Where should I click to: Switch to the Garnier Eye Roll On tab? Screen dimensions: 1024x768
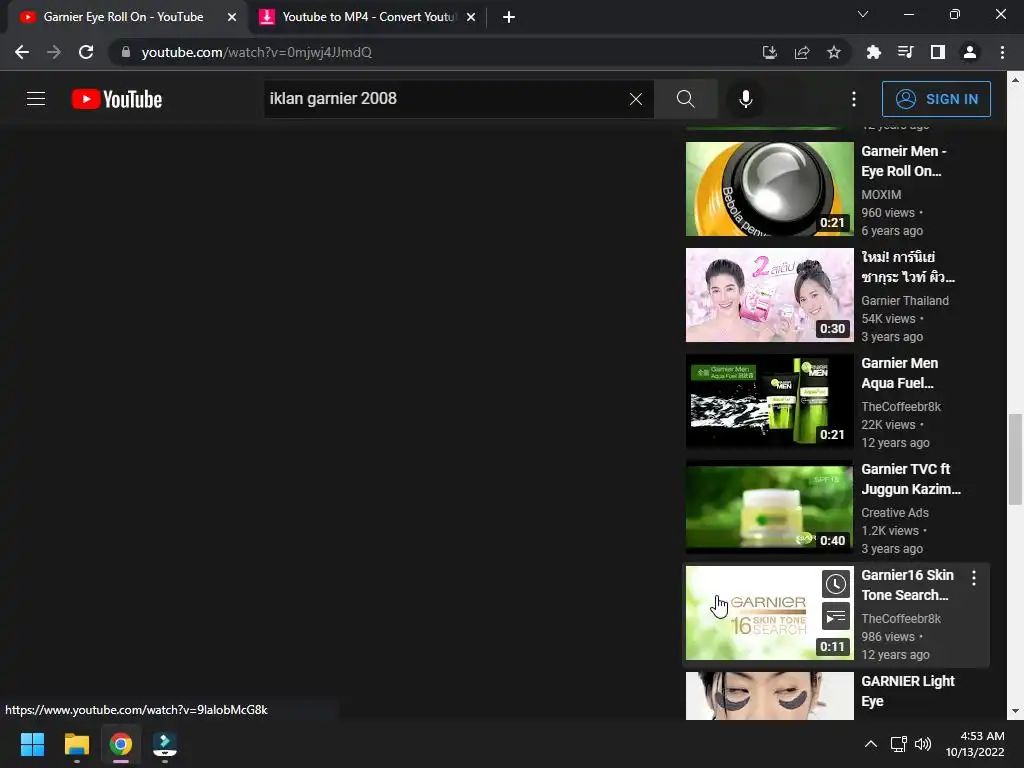[124, 17]
